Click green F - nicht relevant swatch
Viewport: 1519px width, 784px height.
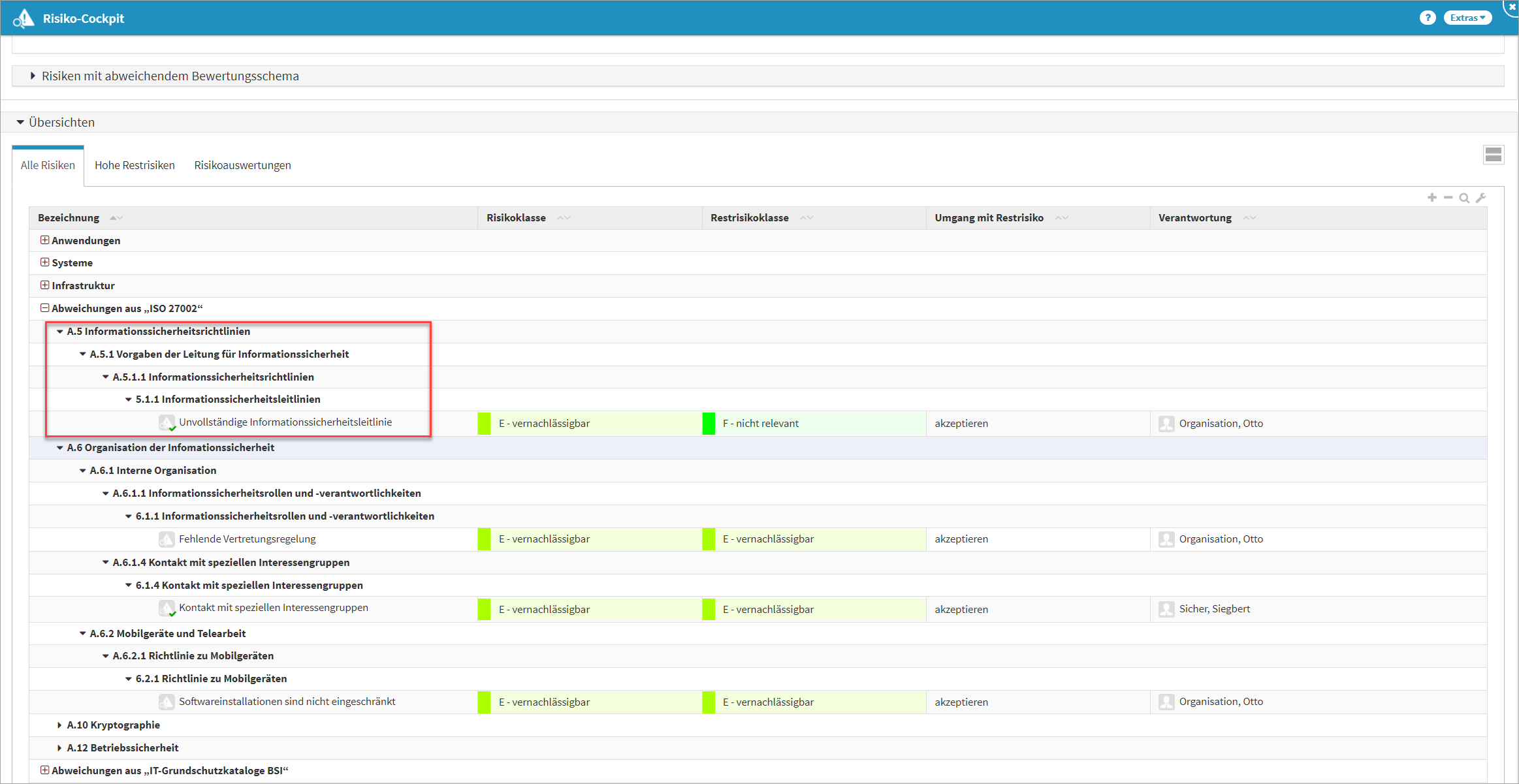point(709,424)
